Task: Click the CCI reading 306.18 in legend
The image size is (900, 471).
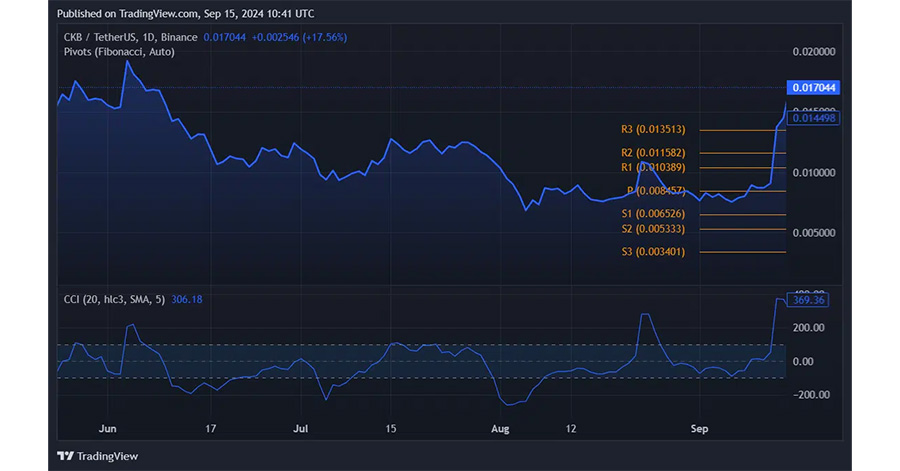Action: click(x=187, y=299)
